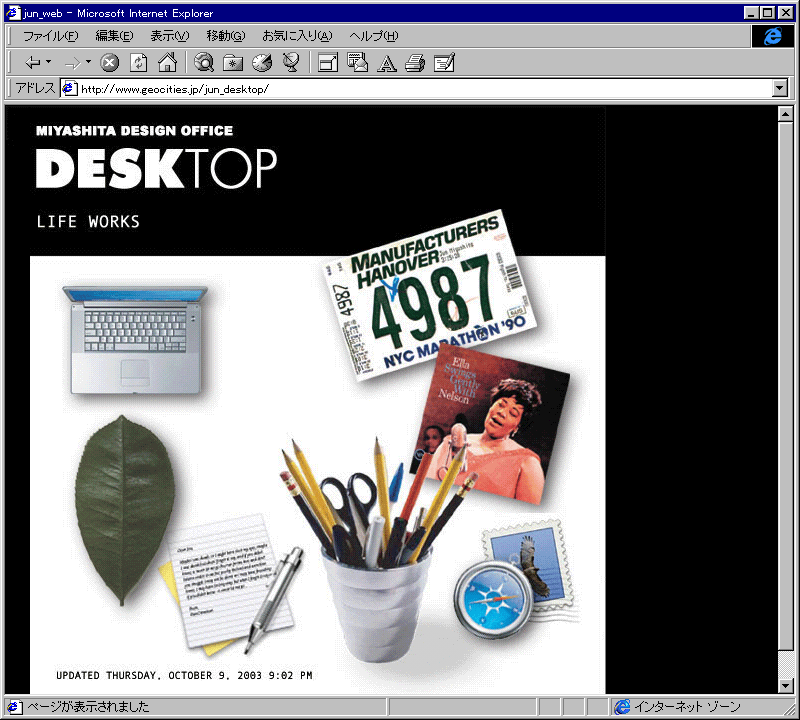Open the Favorites folder toolbar icon
800x720 pixels.
[x=233, y=63]
